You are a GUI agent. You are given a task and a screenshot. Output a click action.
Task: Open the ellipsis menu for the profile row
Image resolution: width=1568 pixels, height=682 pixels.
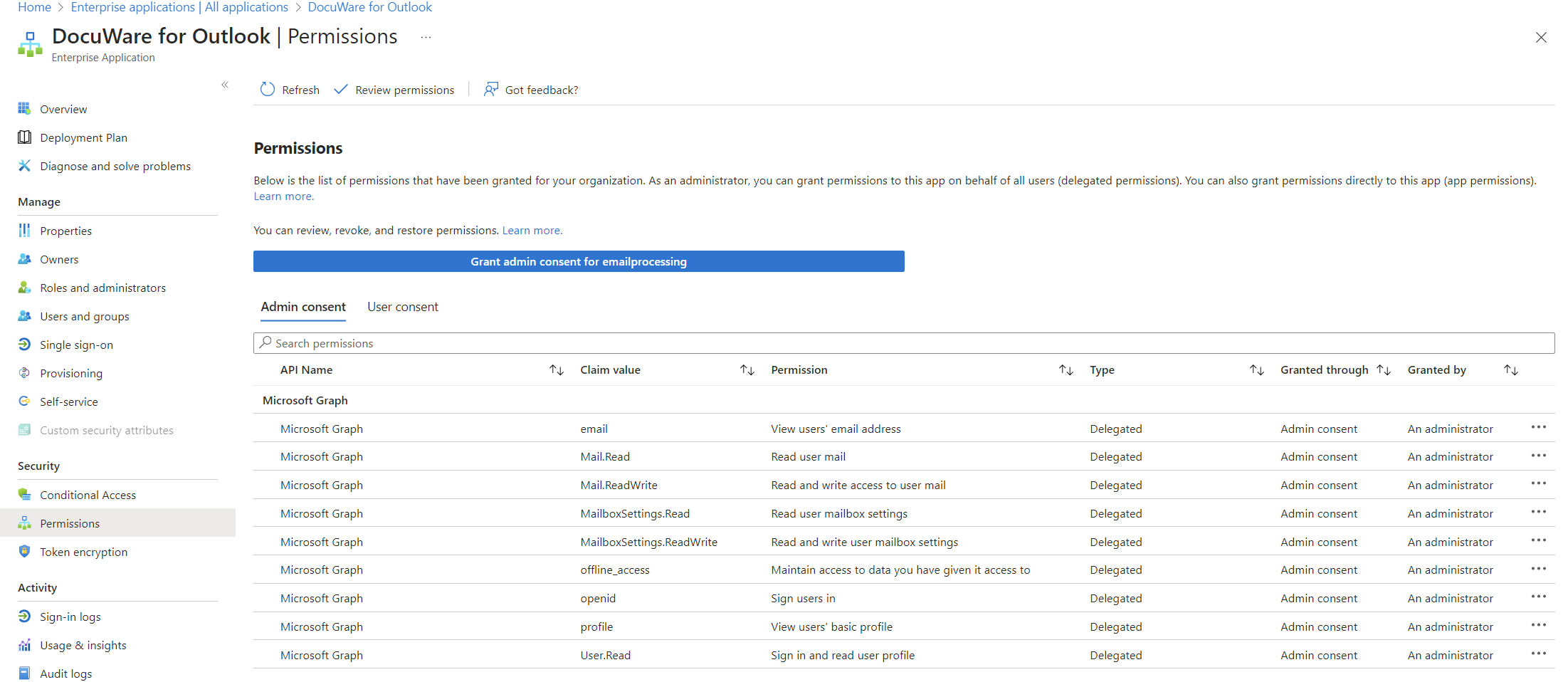coord(1539,625)
